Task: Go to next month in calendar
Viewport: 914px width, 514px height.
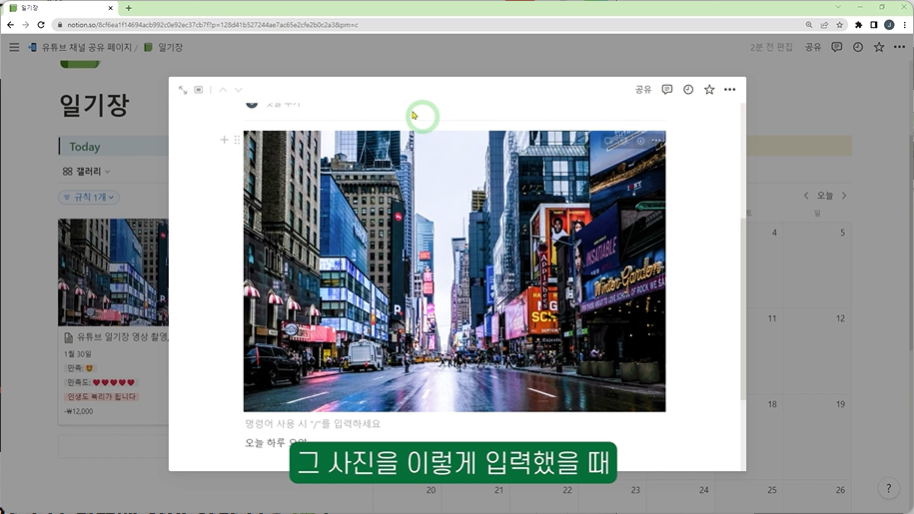Action: tap(843, 196)
